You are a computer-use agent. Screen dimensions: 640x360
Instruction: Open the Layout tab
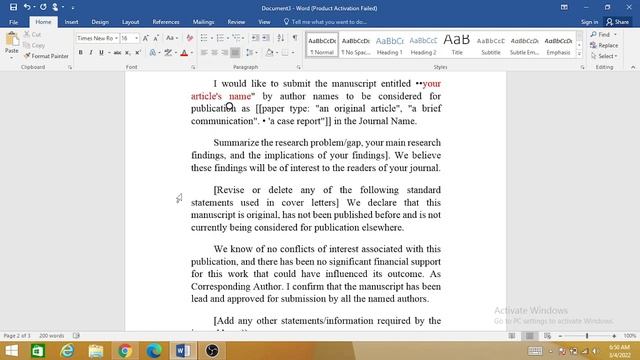(x=131, y=22)
